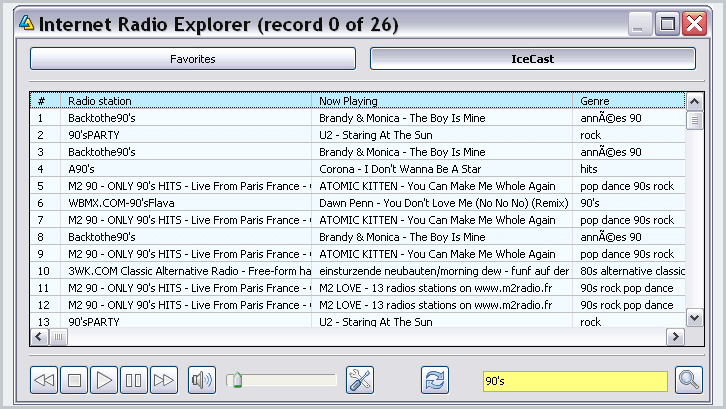Click the app icon in the title bar
The image size is (726, 409).
(x=26, y=23)
